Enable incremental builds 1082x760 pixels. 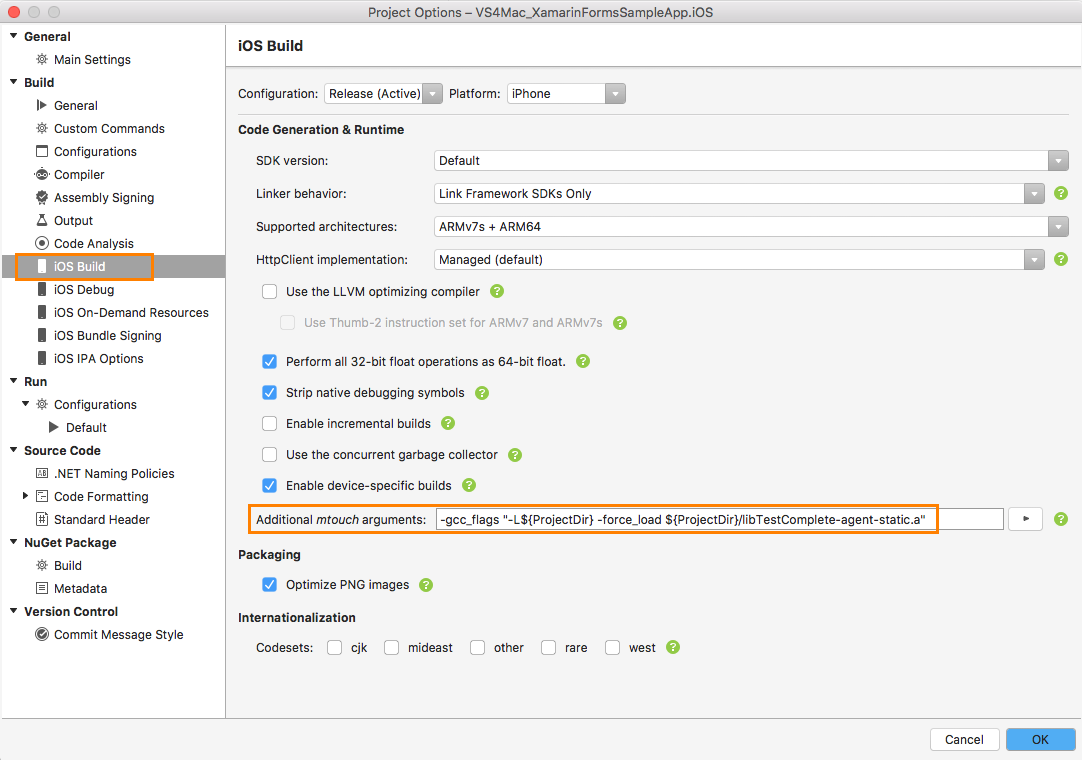click(269, 424)
